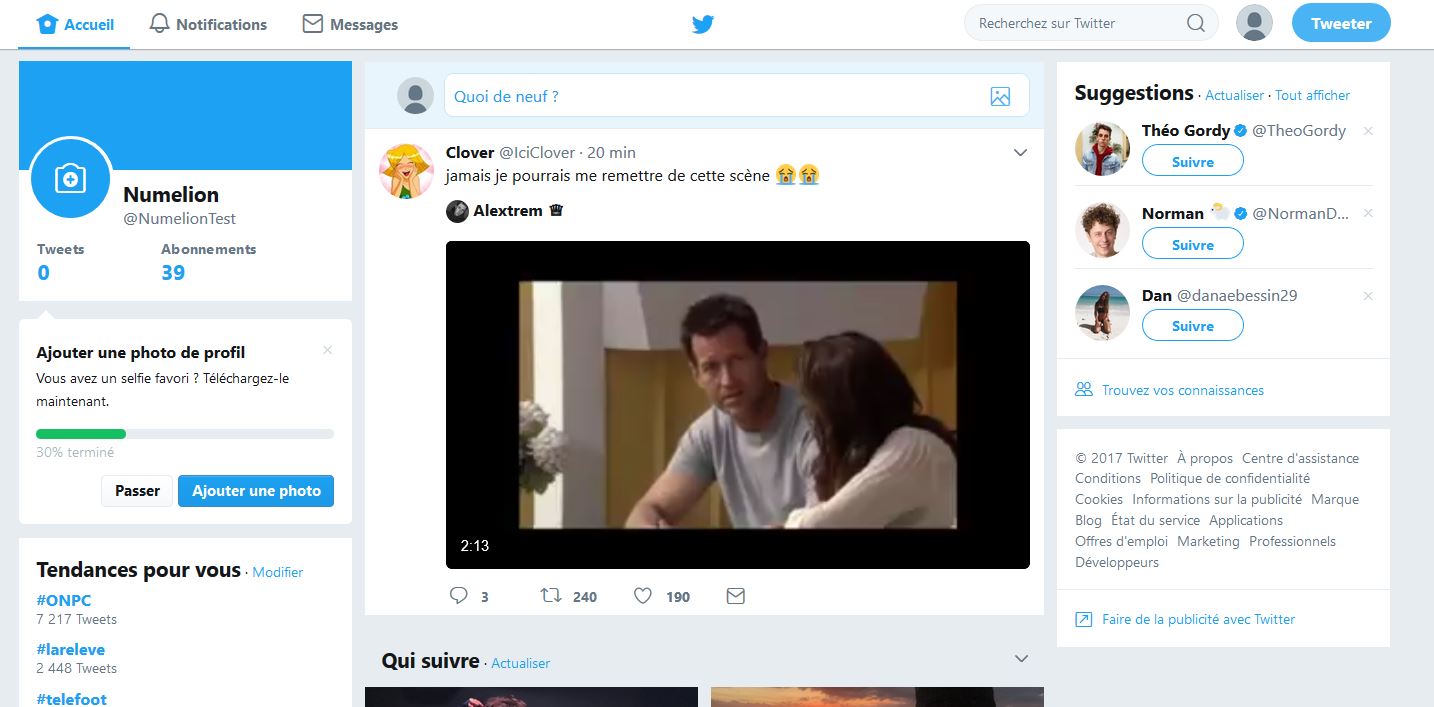
Task: Open the Centre d'assistance footer link
Action: tap(1300, 458)
